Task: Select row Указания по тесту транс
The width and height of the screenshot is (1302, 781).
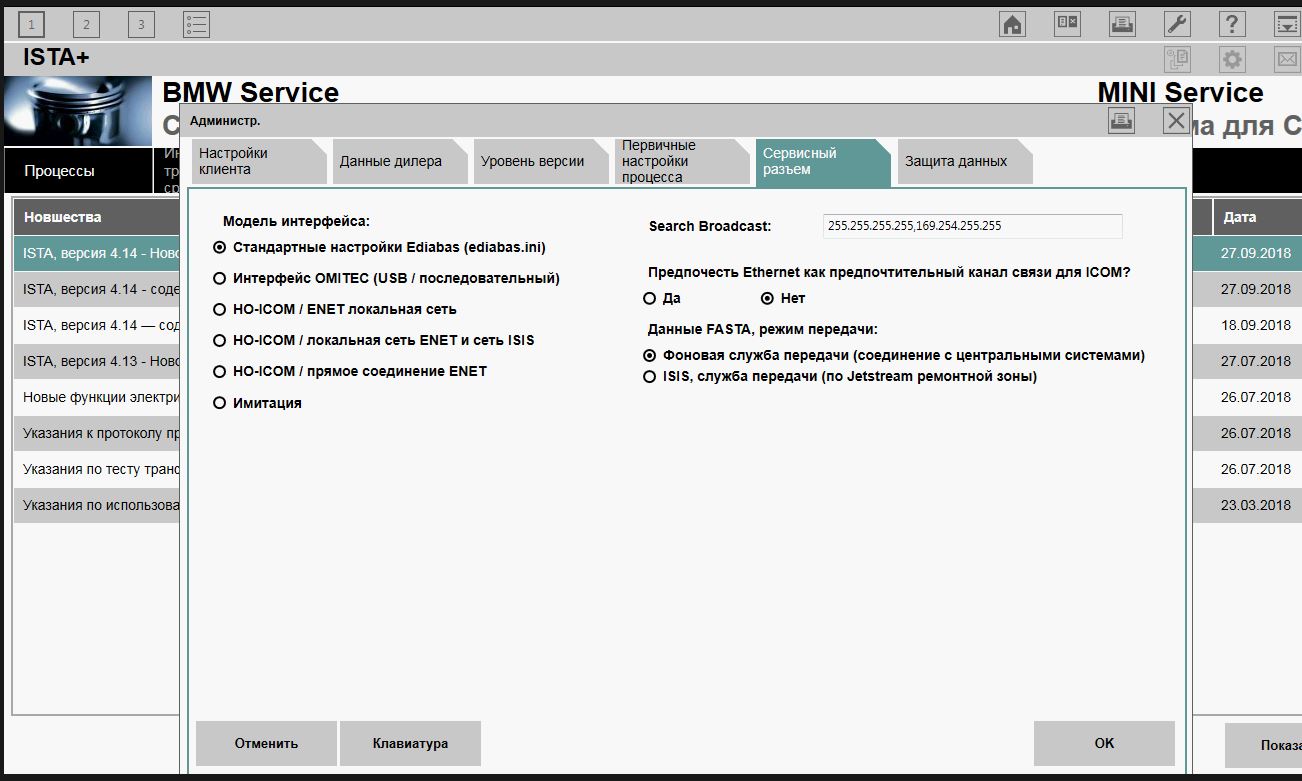Action: [x=97, y=469]
